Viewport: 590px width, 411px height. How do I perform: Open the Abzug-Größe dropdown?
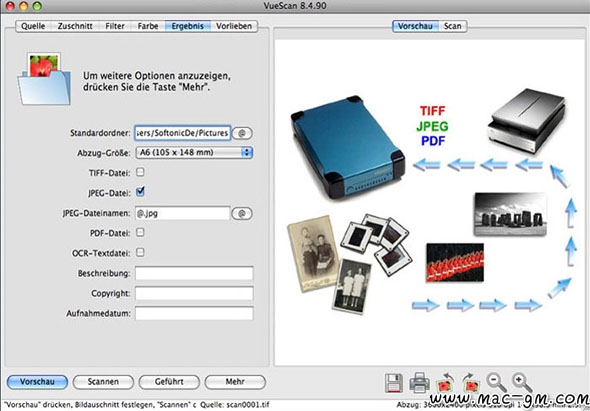point(194,152)
